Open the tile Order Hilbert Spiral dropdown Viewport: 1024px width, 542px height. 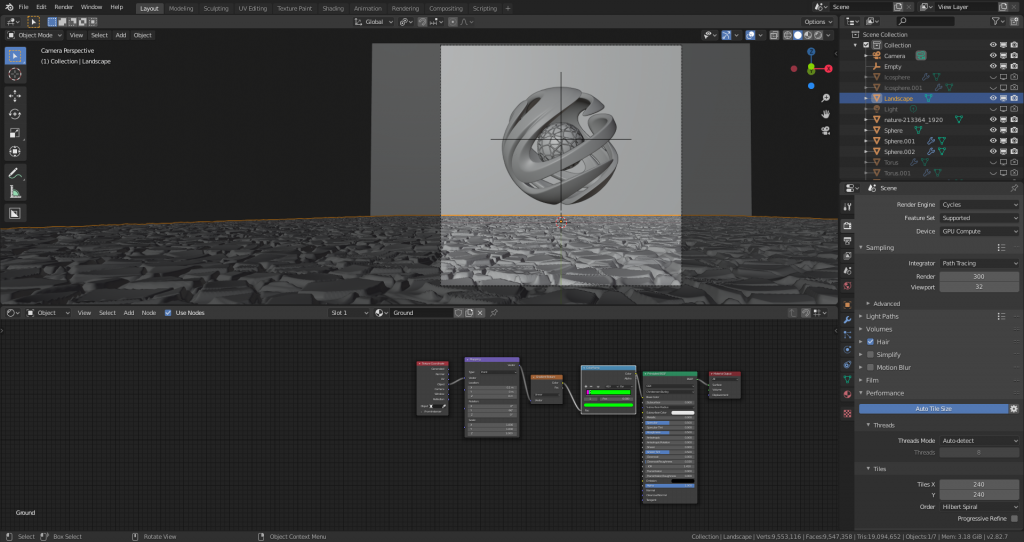click(979, 507)
